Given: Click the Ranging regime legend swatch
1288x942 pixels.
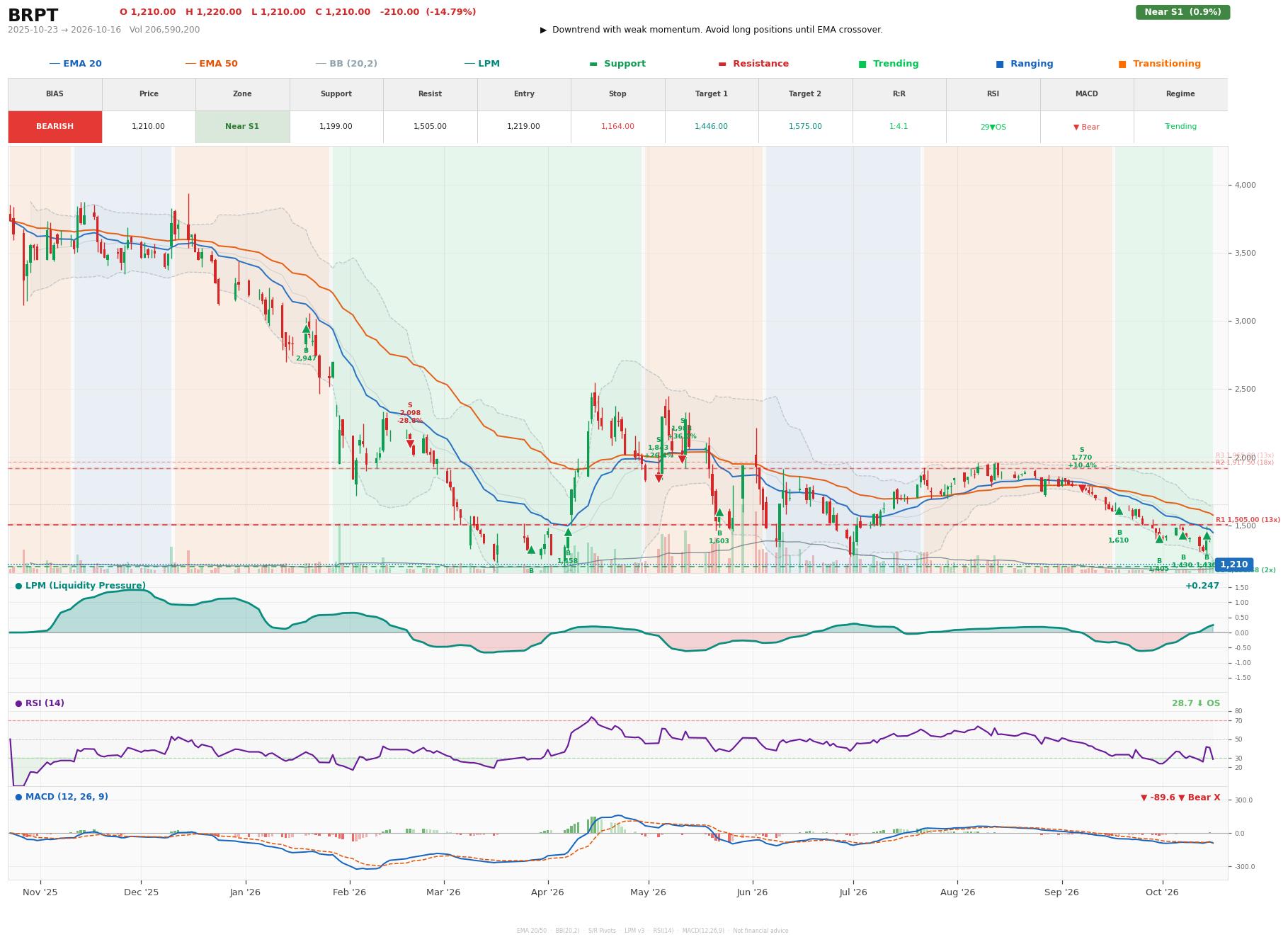Looking at the screenshot, I should pyautogui.click(x=1000, y=64).
